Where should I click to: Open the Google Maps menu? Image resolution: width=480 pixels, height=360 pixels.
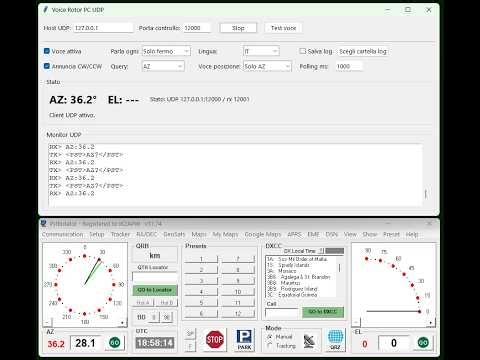(263, 234)
